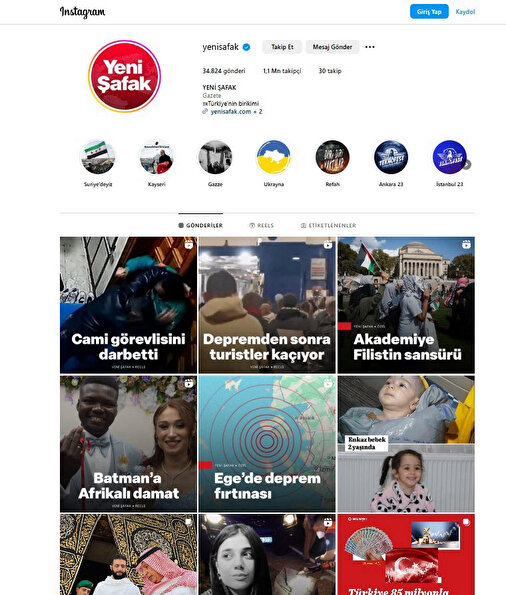Open the Ukrayna flag highlight

tap(274, 157)
